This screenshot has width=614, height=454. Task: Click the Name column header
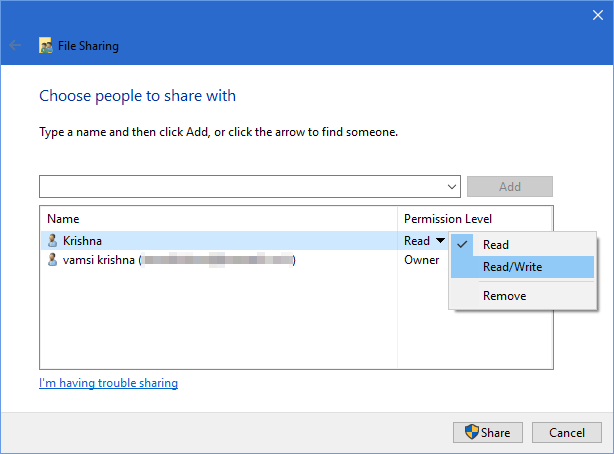(63, 218)
